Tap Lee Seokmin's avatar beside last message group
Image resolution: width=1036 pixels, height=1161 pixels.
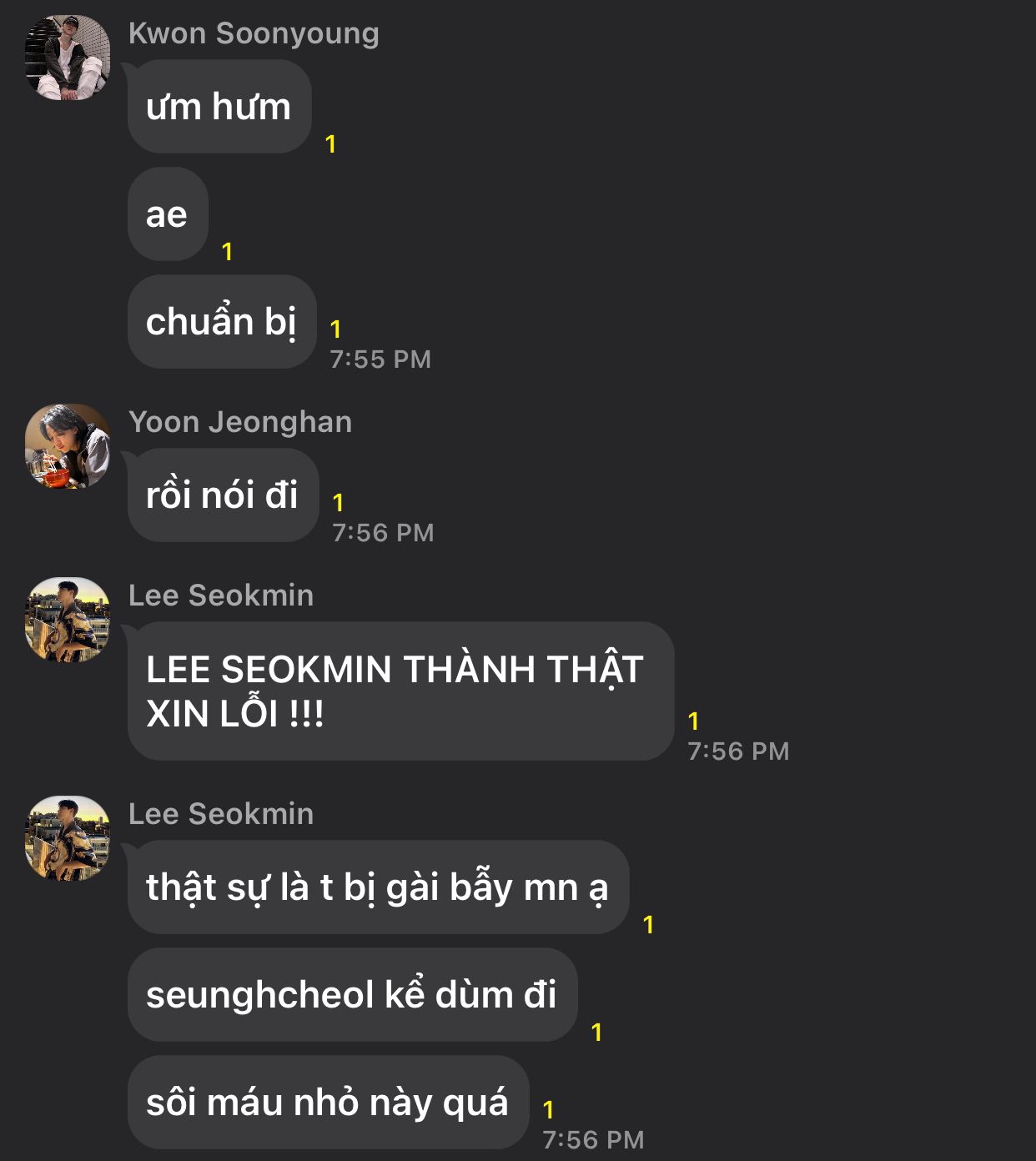pyautogui.click(x=68, y=838)
